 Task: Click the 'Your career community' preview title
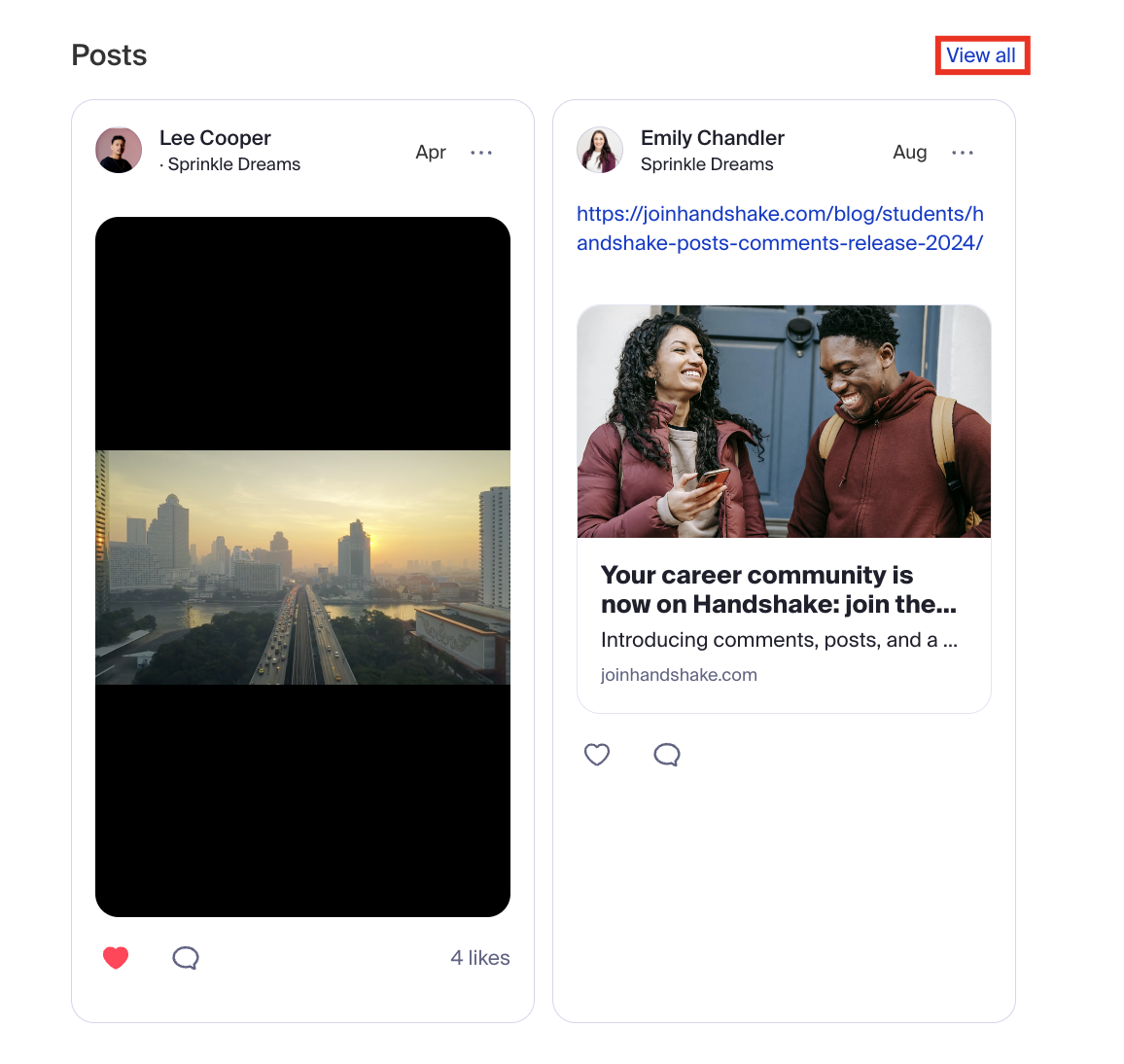(778, 589)
